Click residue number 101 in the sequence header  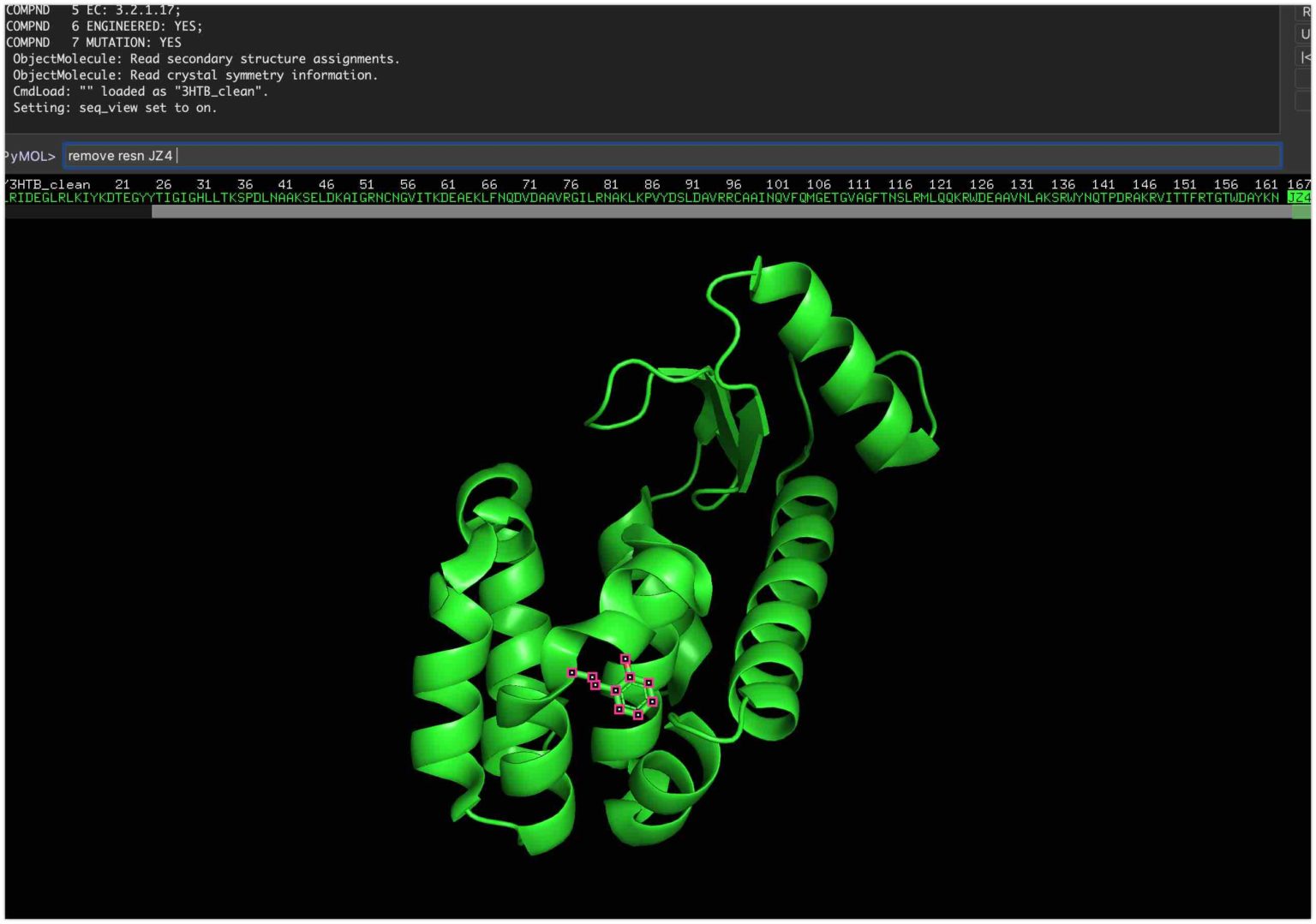pos(778,184)
